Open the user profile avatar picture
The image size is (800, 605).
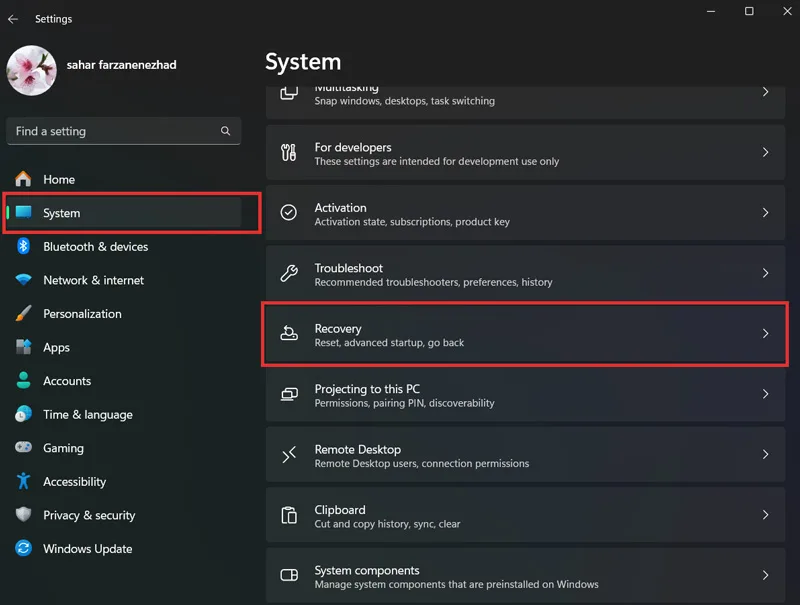tap(32, 70)
